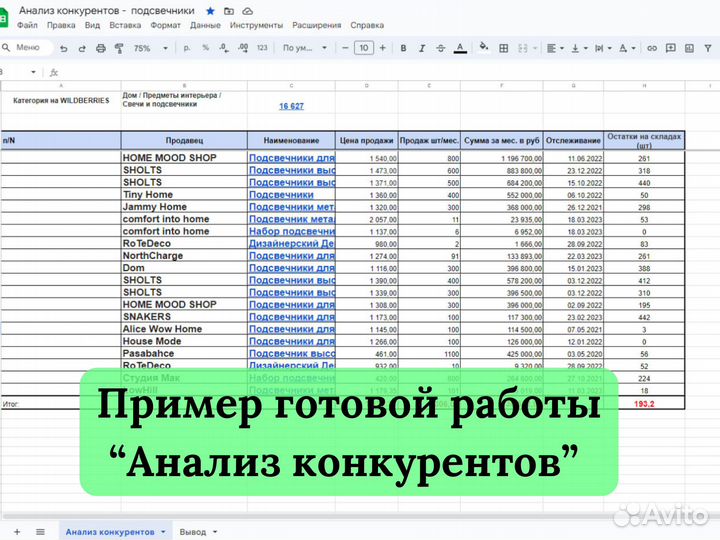The width and height of the screenshot is (720, 540).
Task: Open text wrapping dropdown
Action: point(603,48)
